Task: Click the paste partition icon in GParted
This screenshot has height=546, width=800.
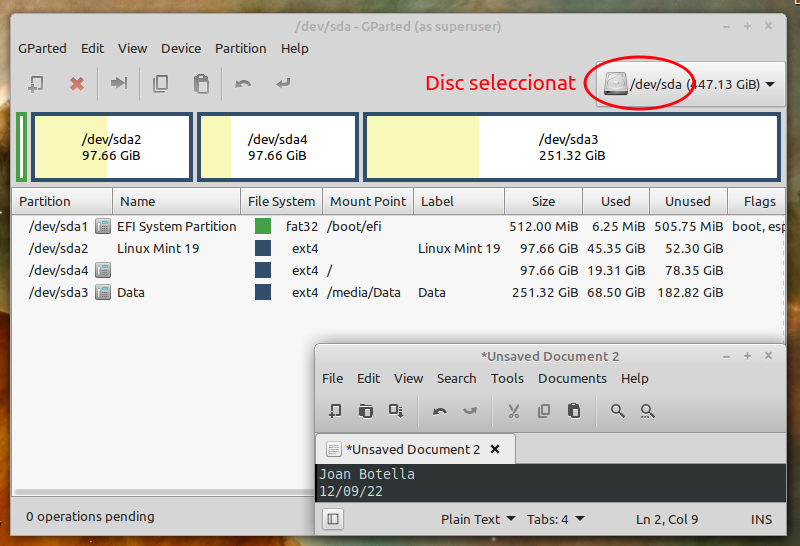Action: coord(201,84)
